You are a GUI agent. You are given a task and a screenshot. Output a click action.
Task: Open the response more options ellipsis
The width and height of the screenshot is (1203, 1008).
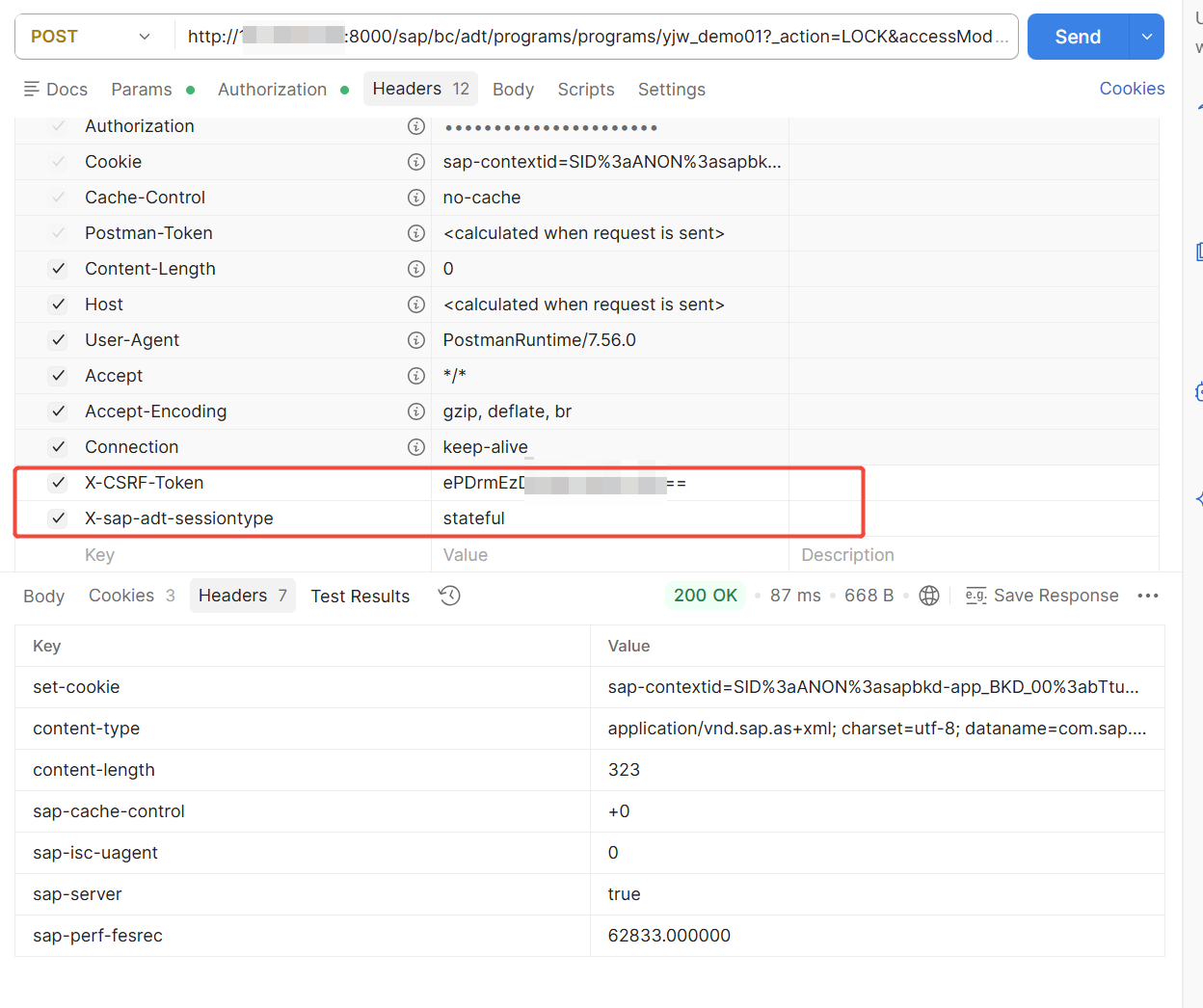tap(1148, 596)
